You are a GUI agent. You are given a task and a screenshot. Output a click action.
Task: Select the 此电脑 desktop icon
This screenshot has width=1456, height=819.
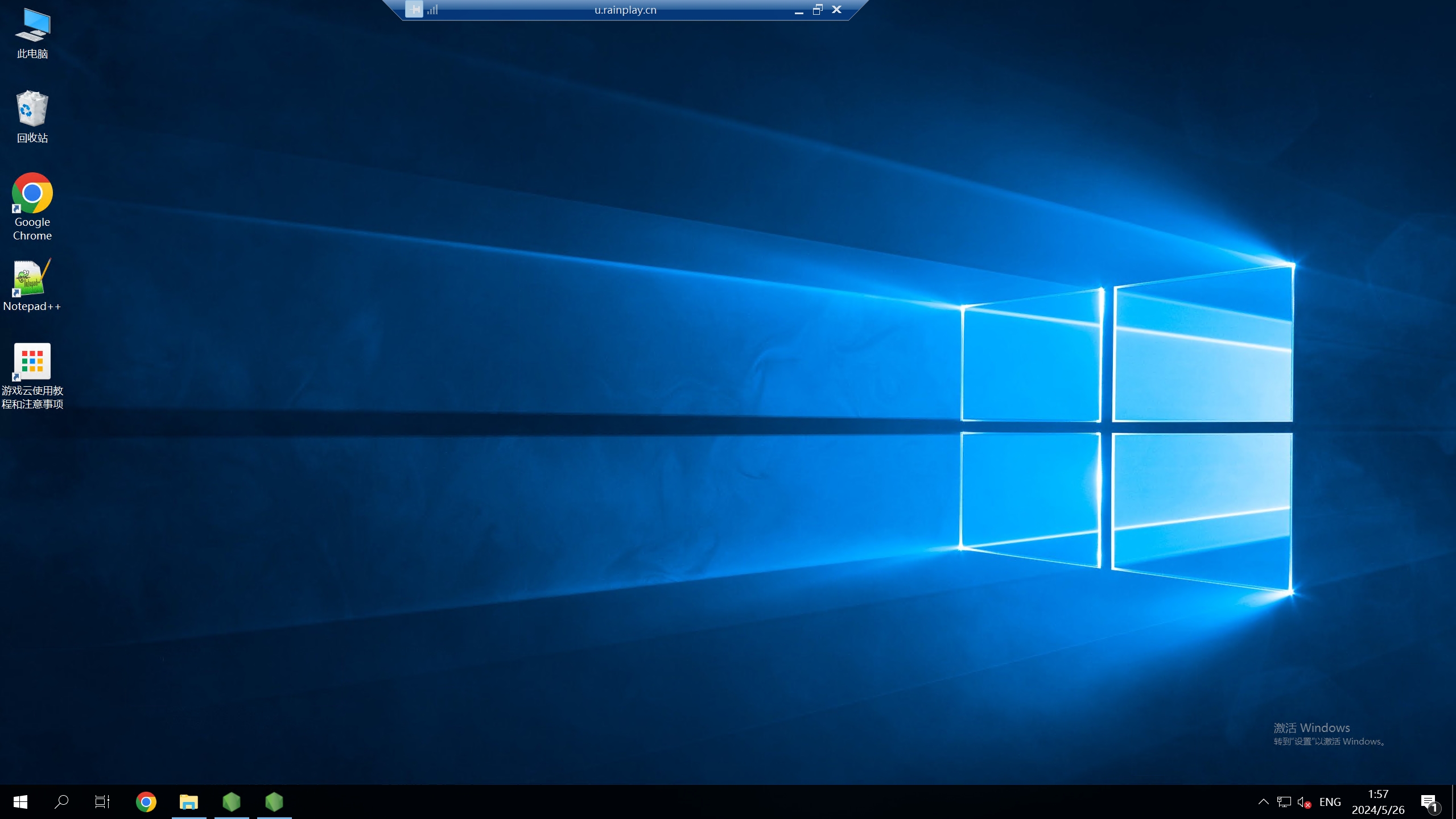pos(32,33)
